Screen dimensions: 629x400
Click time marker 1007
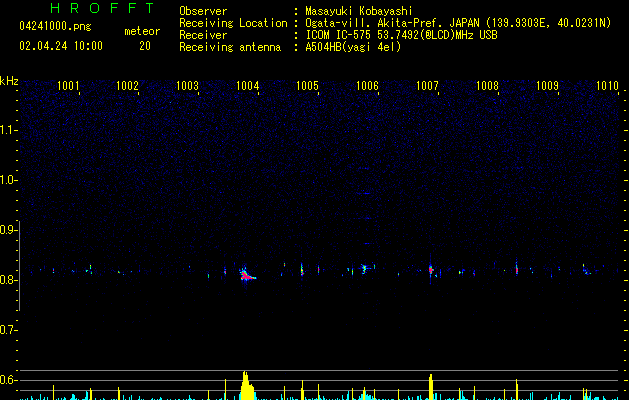pos(427,86)
